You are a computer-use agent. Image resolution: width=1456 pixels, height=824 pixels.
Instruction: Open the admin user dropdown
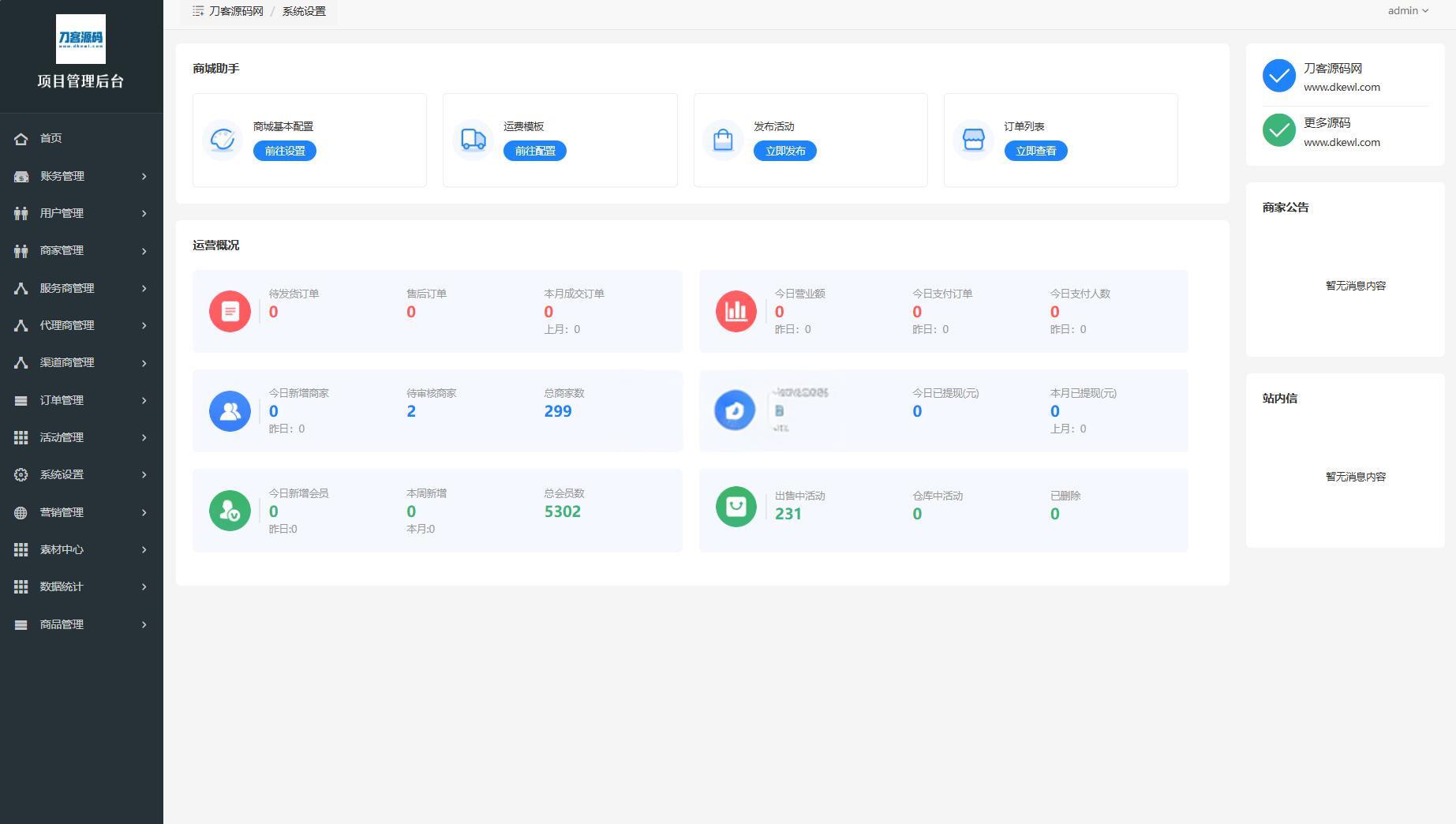coord(1408,11)
